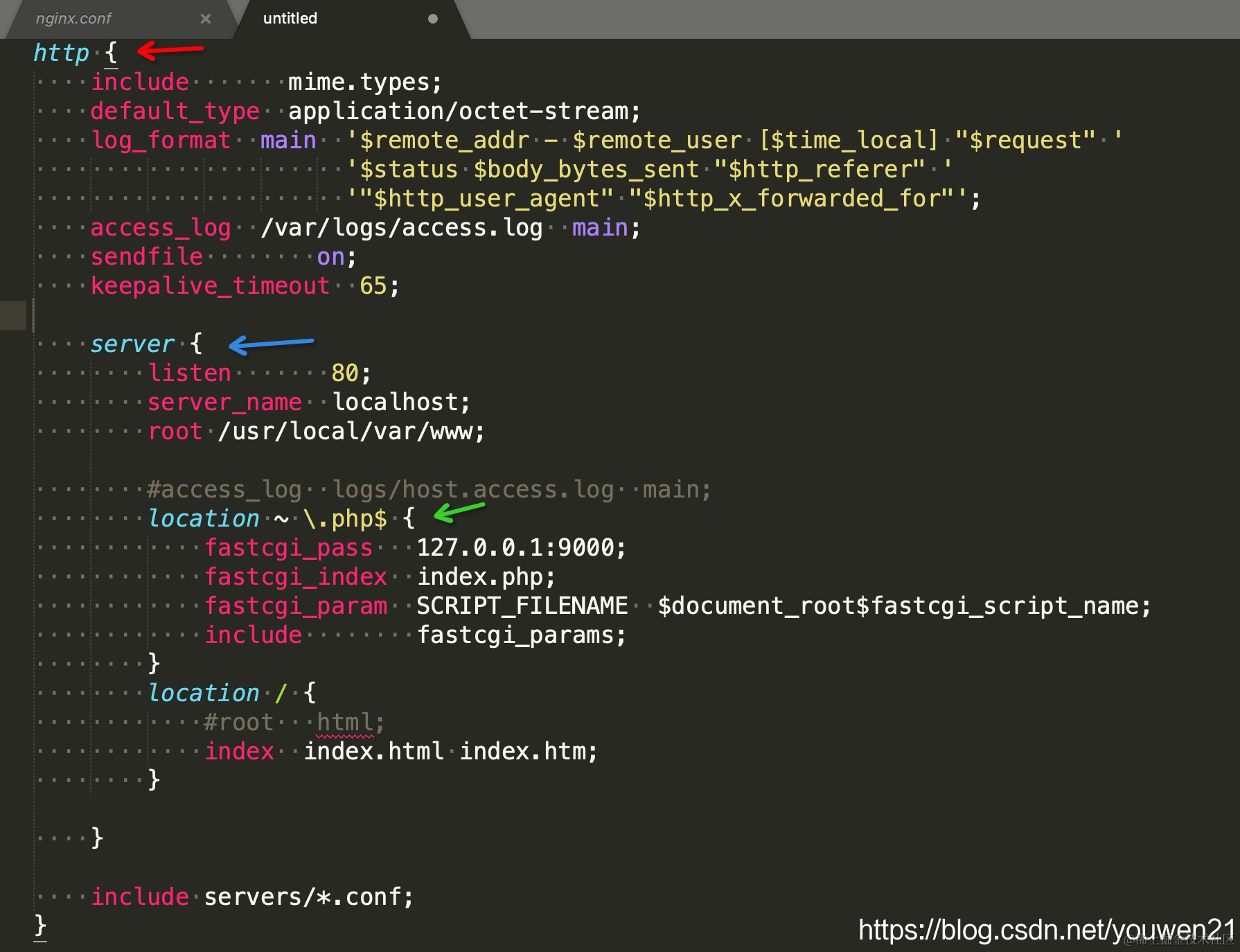Click '/var/logs/access.log' path
The width and height of the screenshot is (1240, 952).
point(402,228)
